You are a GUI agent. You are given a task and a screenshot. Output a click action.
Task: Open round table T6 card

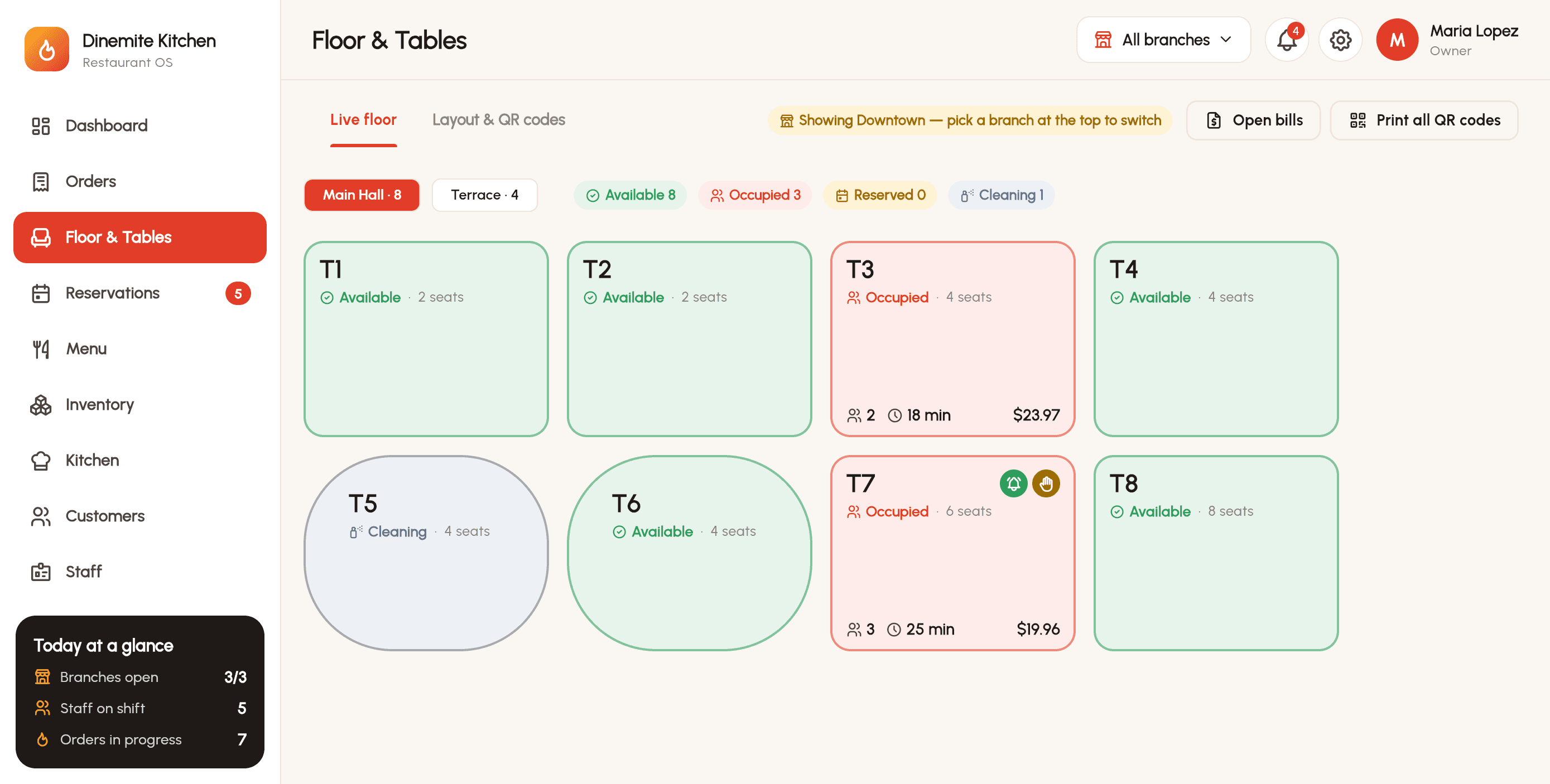point(689,553)
